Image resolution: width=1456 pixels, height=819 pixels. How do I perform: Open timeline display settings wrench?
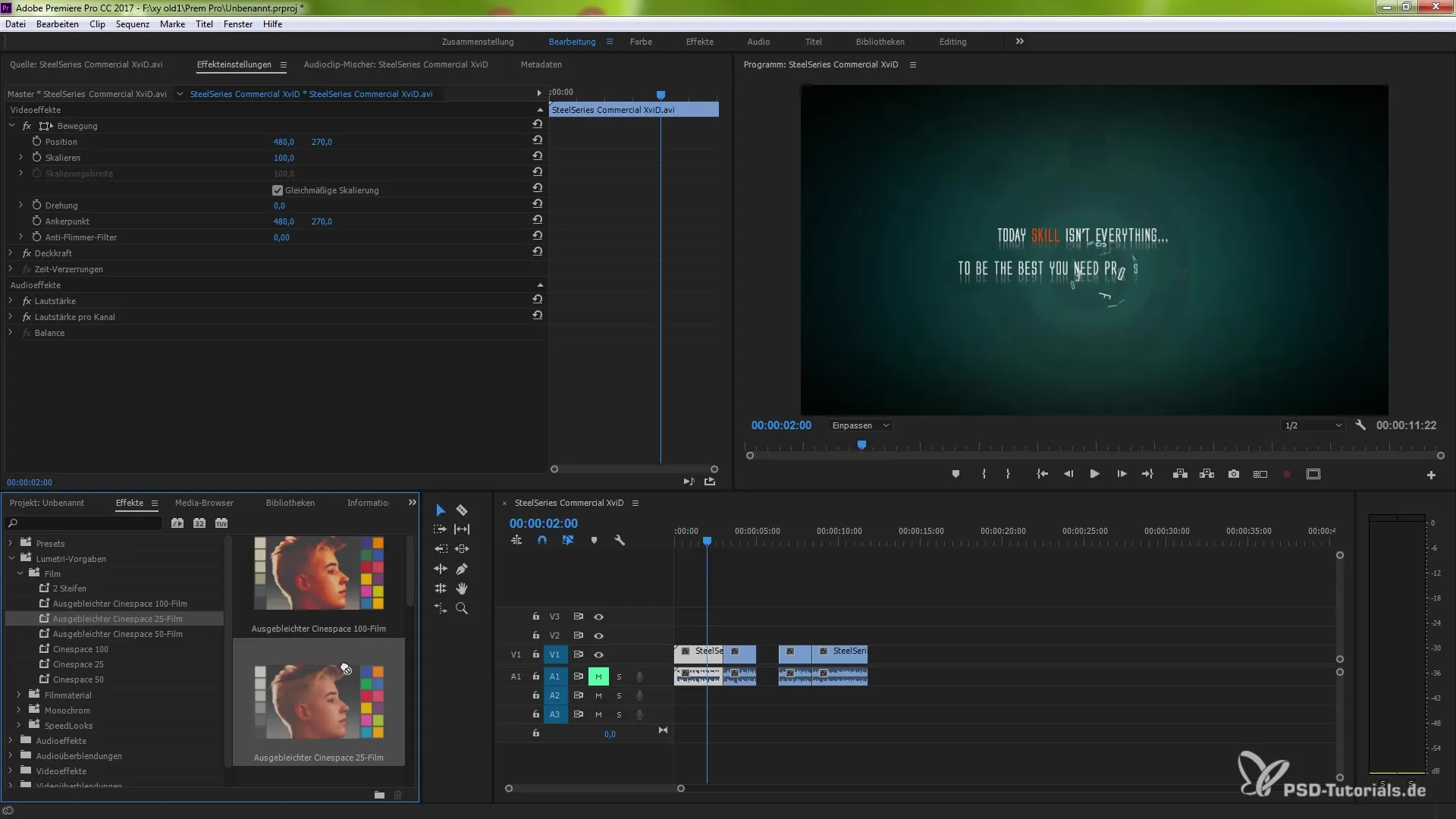[x=620, y=541]
